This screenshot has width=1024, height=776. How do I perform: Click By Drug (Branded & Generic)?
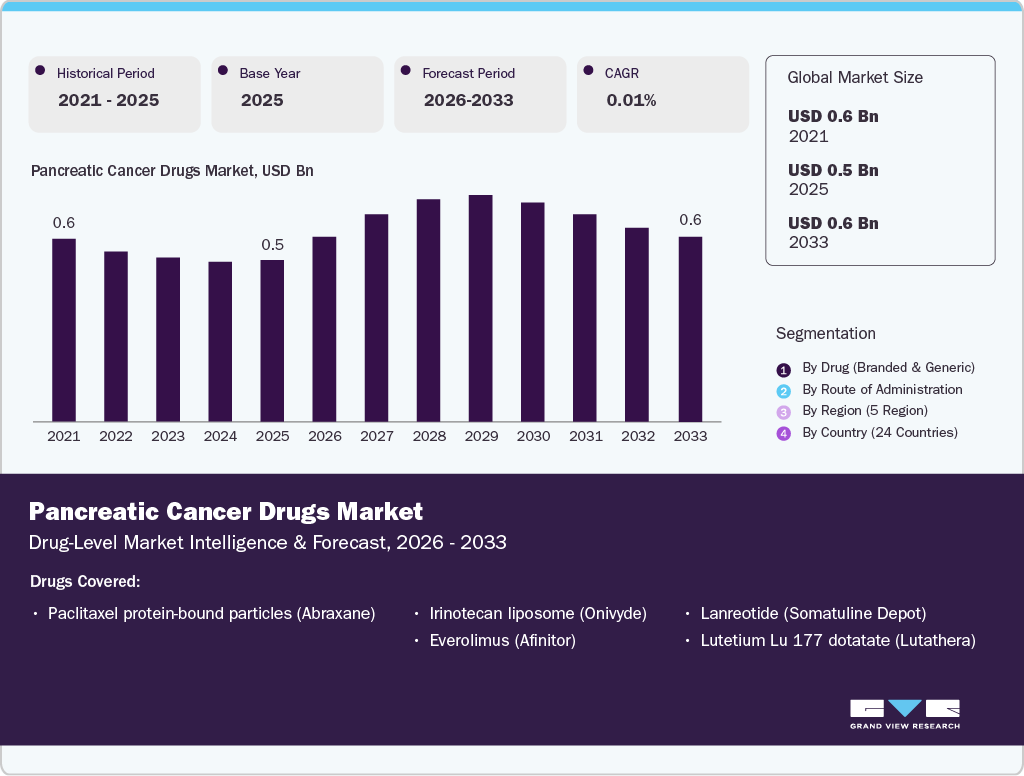point(888,368)
